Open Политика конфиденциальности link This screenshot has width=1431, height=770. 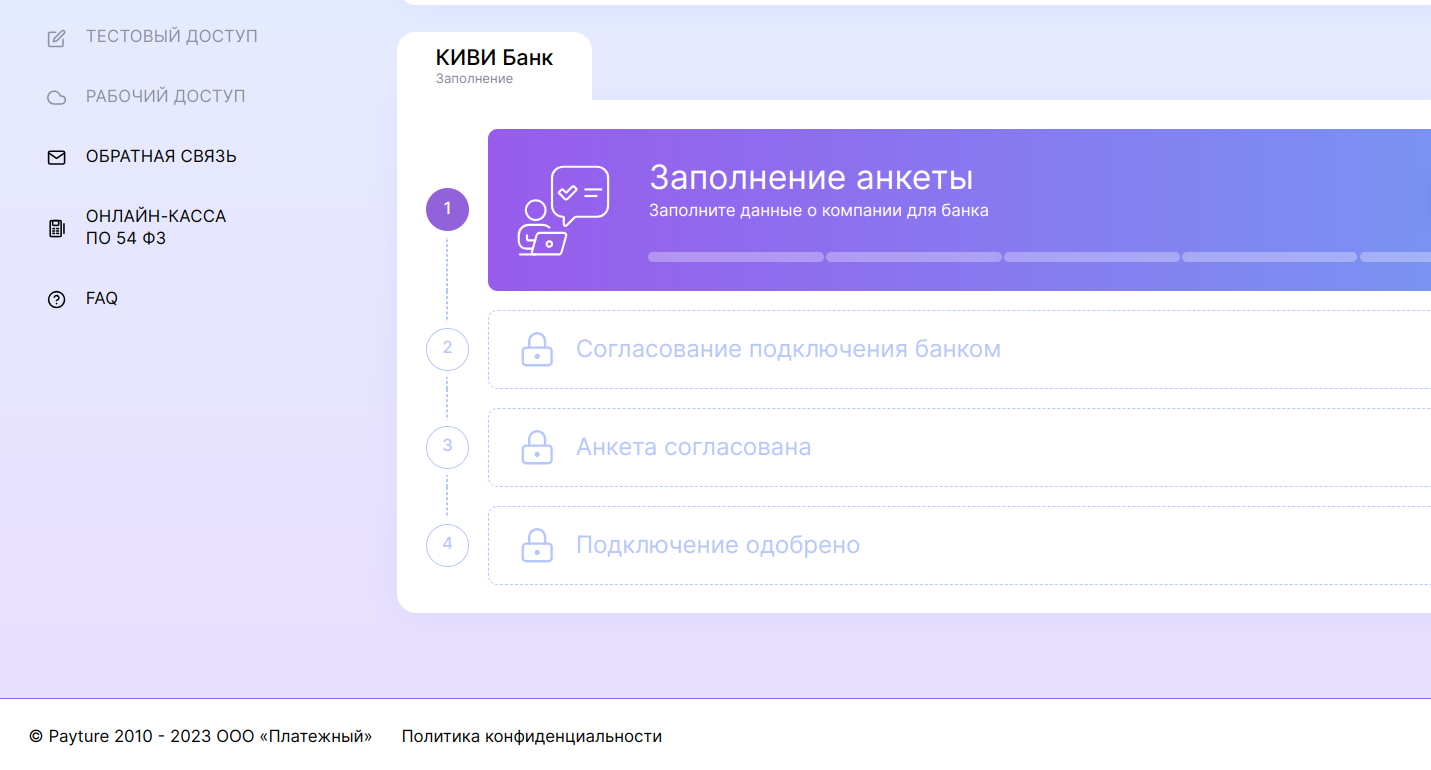pos(532,736)
